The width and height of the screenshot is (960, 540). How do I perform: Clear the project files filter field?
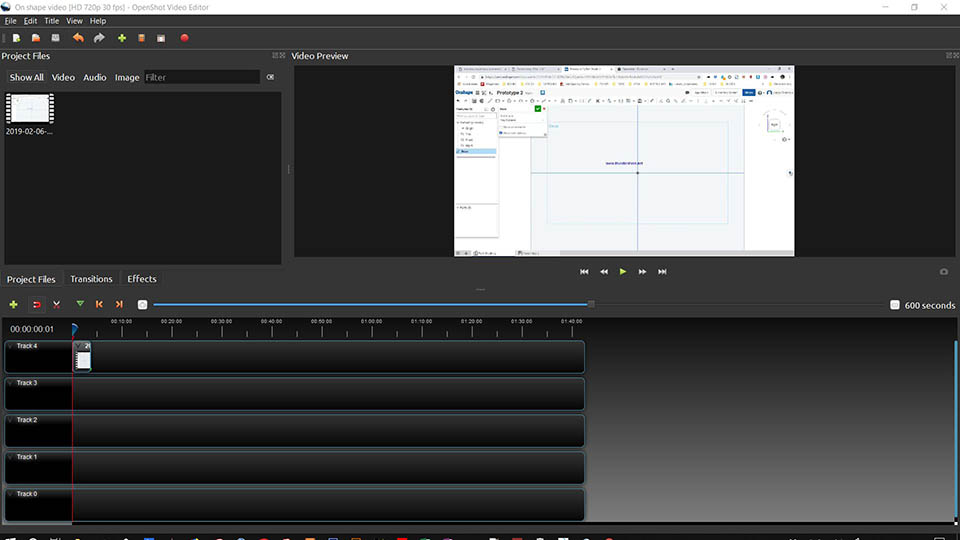click(270, 77)
